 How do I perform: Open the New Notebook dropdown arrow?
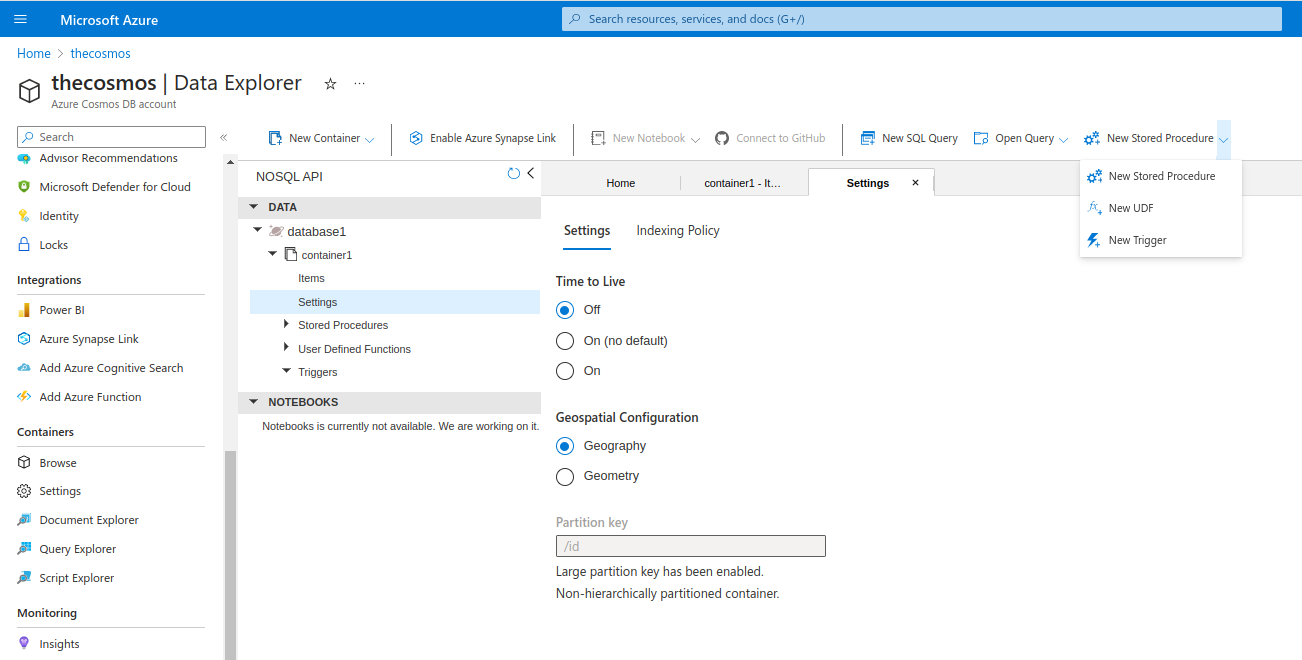point(696,139)
